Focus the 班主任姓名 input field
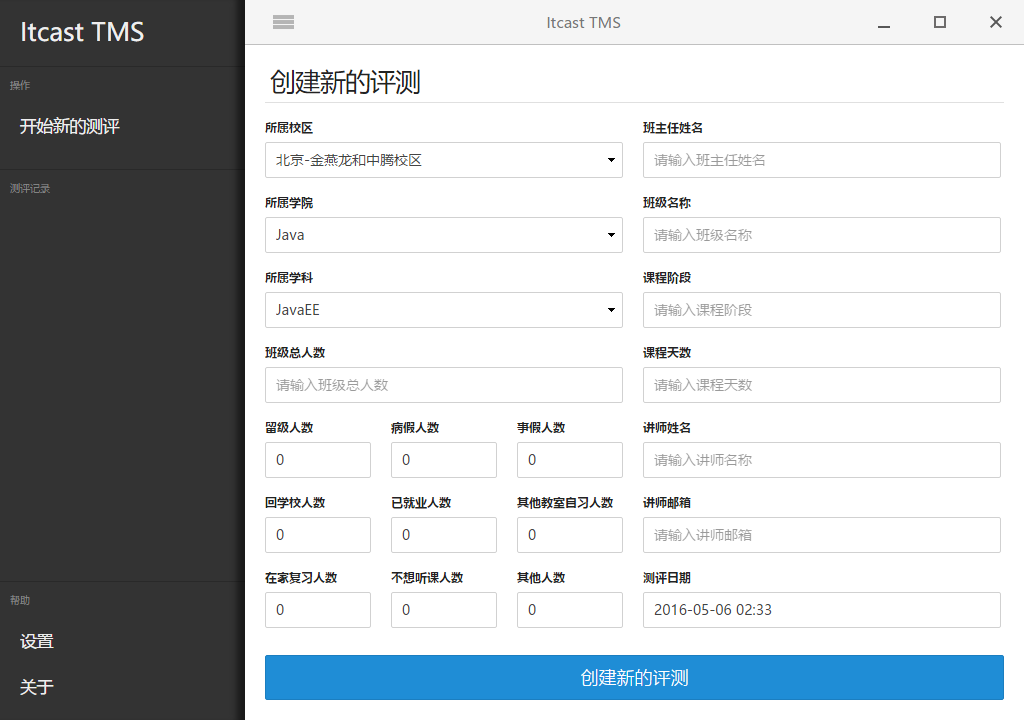Viewport: 1024px width, 720px height. click(x=822, y=160)
